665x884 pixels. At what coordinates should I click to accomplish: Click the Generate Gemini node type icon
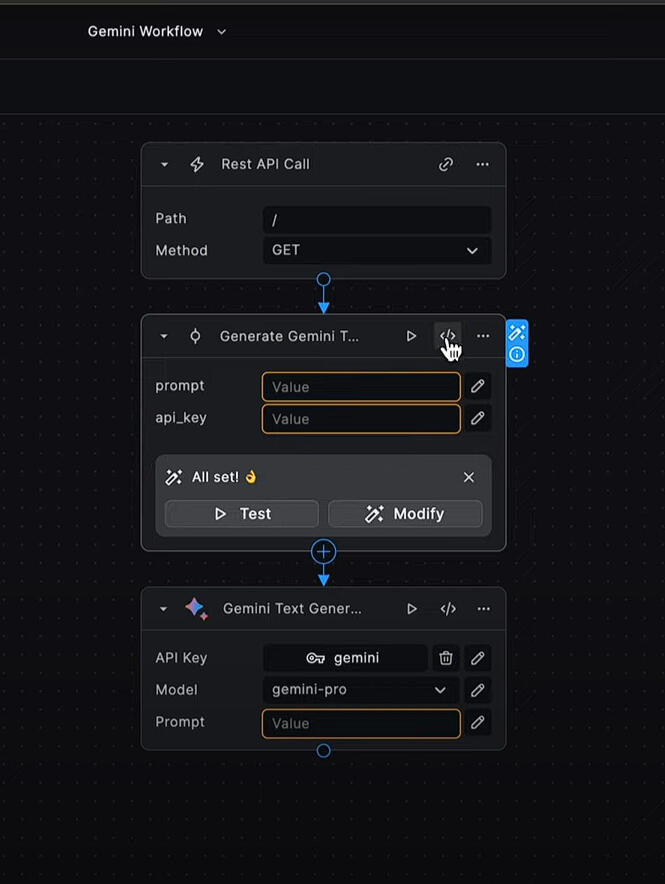pos(195,336)
